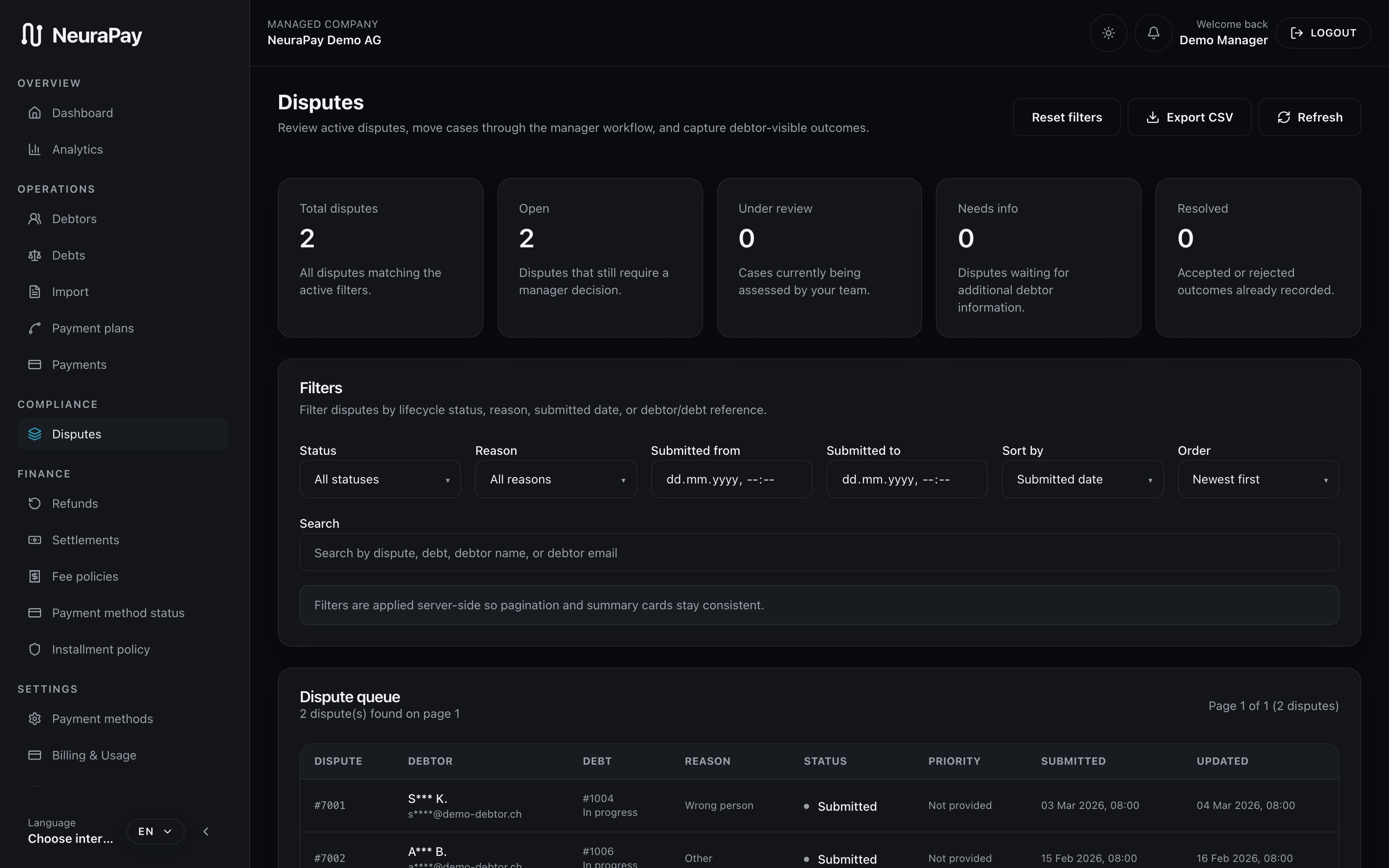Viewport: 1389px width, 868px height.
Task: Click the Payment method status card icon
Action: 34,613
